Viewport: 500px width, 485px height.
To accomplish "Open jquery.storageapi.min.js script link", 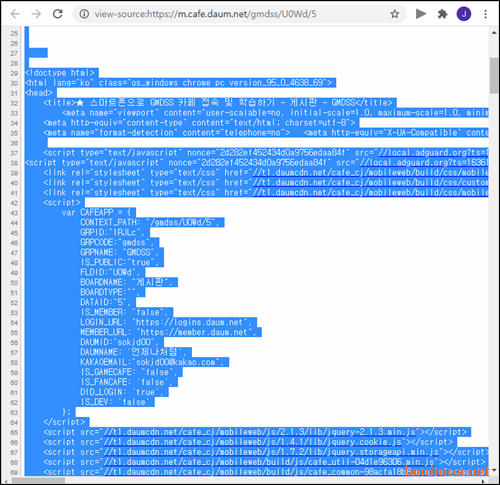I will coord(271,452).
